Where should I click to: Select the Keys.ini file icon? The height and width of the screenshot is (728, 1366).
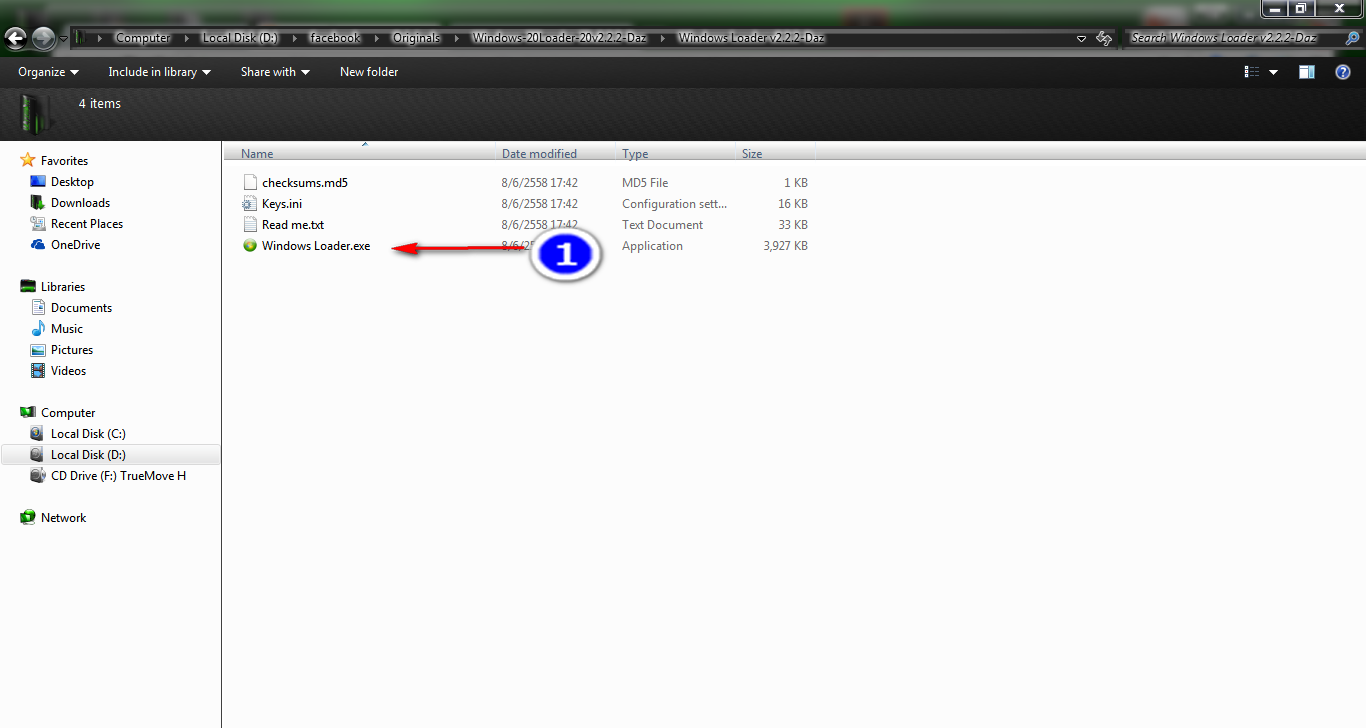click(250, 204)
